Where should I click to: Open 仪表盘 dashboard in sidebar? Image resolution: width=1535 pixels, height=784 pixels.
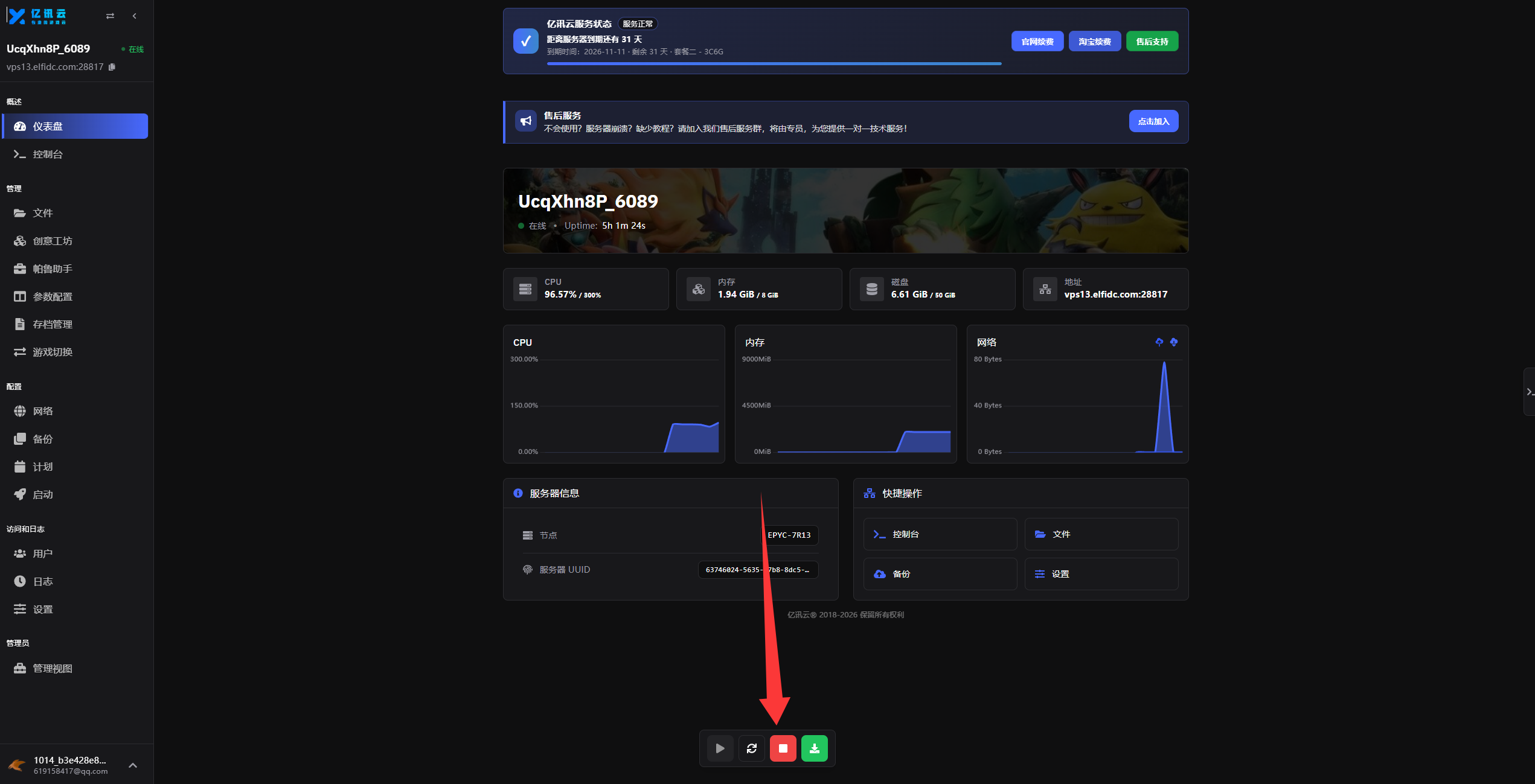click(x=75, y=126)
